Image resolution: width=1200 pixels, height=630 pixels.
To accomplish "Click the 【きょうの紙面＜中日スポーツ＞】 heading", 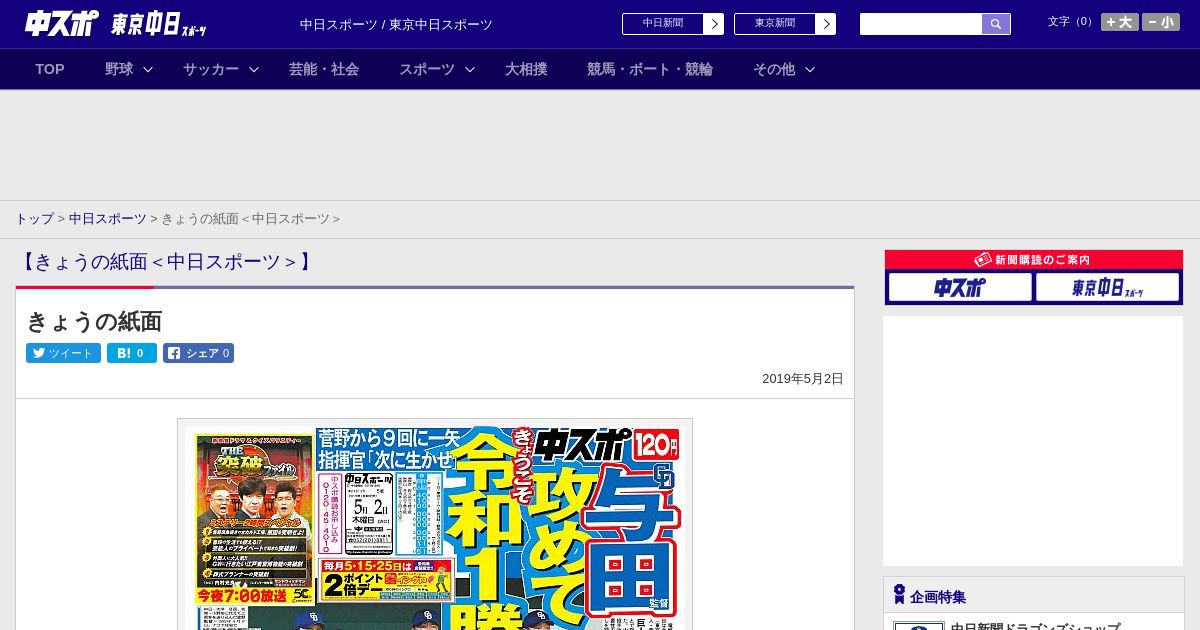I will click(x=166, y=262).
